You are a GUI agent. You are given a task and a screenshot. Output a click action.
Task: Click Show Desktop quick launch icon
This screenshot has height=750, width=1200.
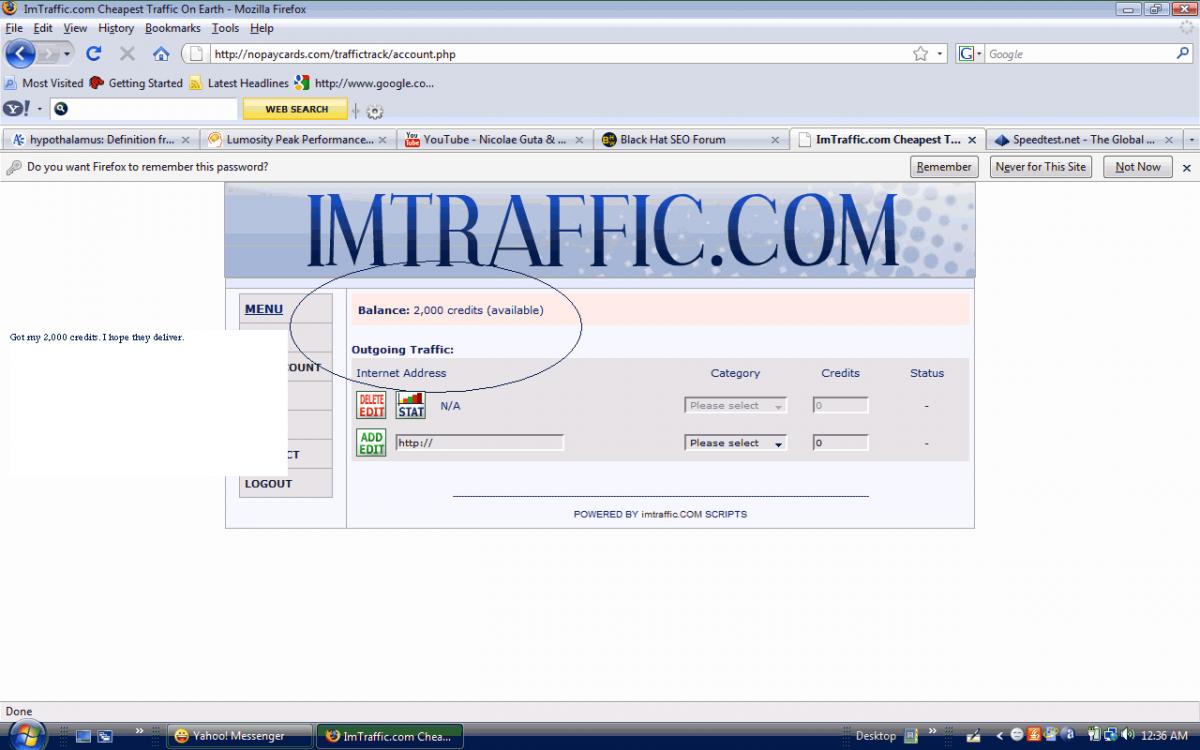coord(83,736)
